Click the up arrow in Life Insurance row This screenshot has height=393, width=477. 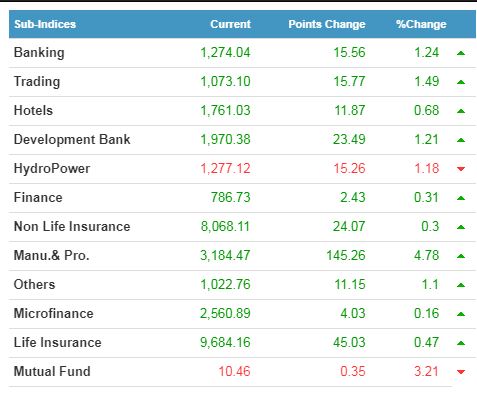pyautogui.click(x=461, y=343)
